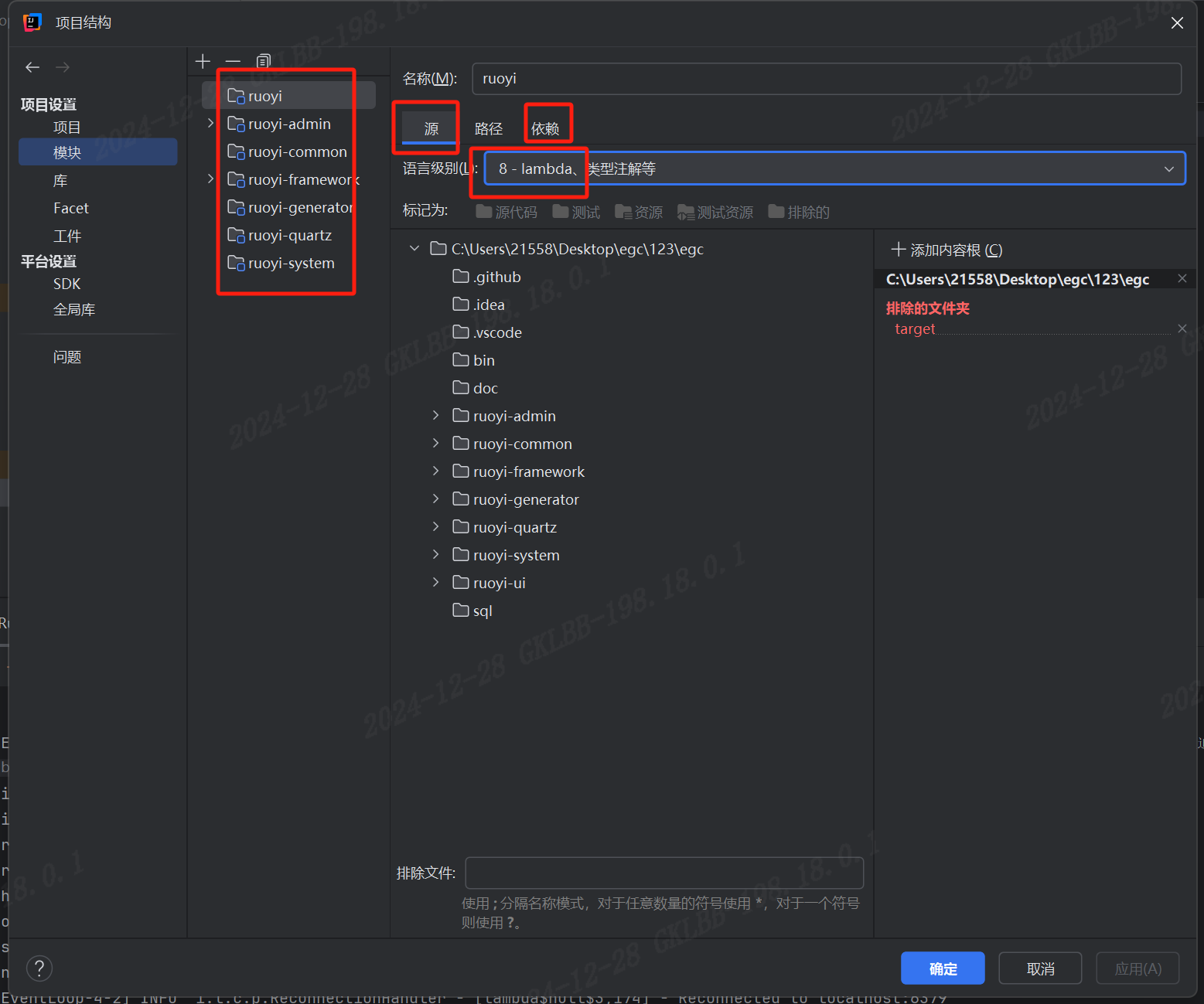Go back with the left arrow

click(x=32, y=67)
